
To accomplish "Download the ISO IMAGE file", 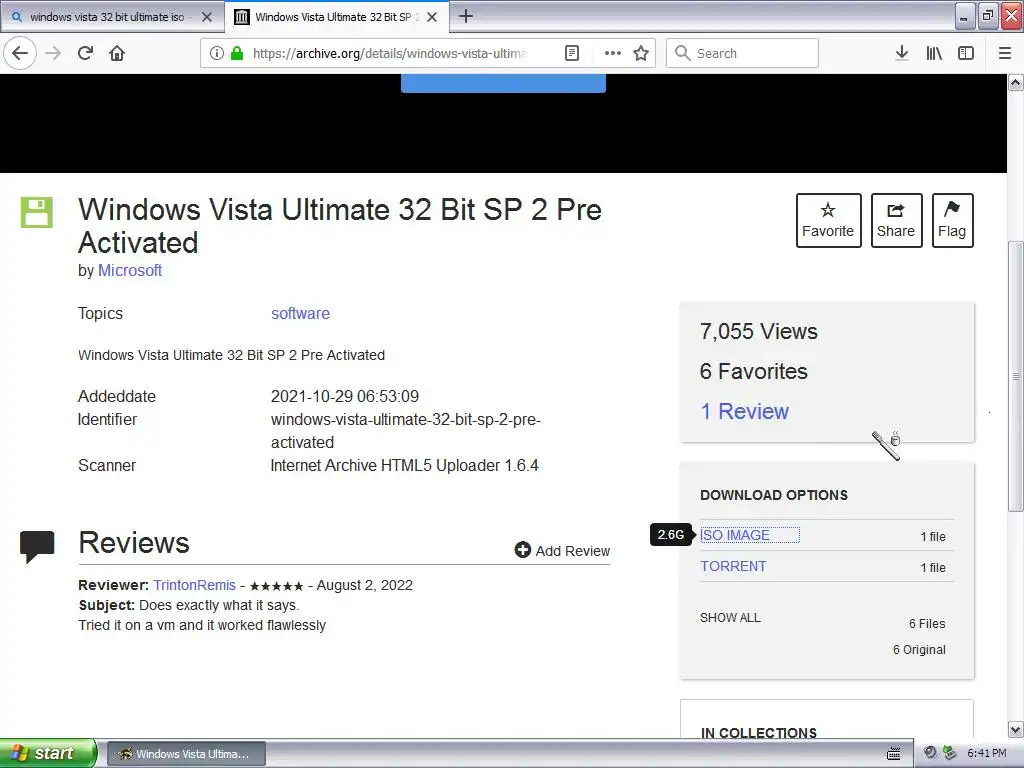I will tap(735, 535).
